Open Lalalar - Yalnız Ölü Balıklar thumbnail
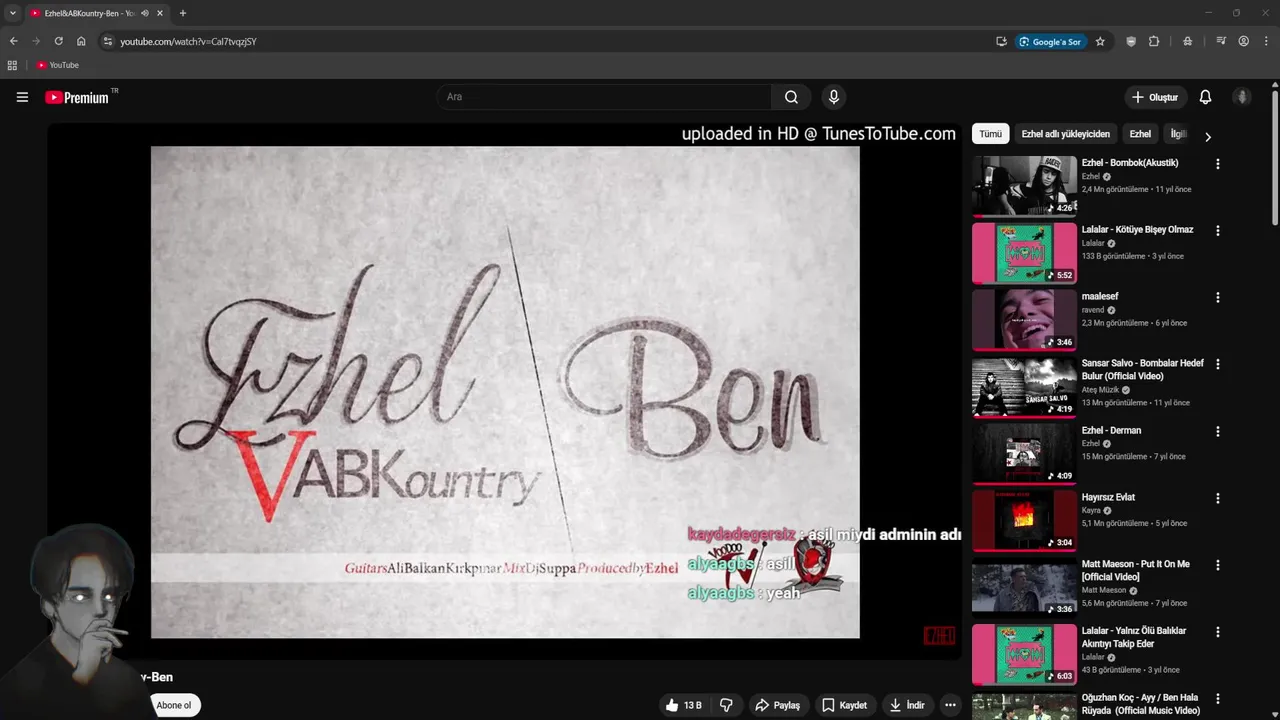 [1024, 654]
